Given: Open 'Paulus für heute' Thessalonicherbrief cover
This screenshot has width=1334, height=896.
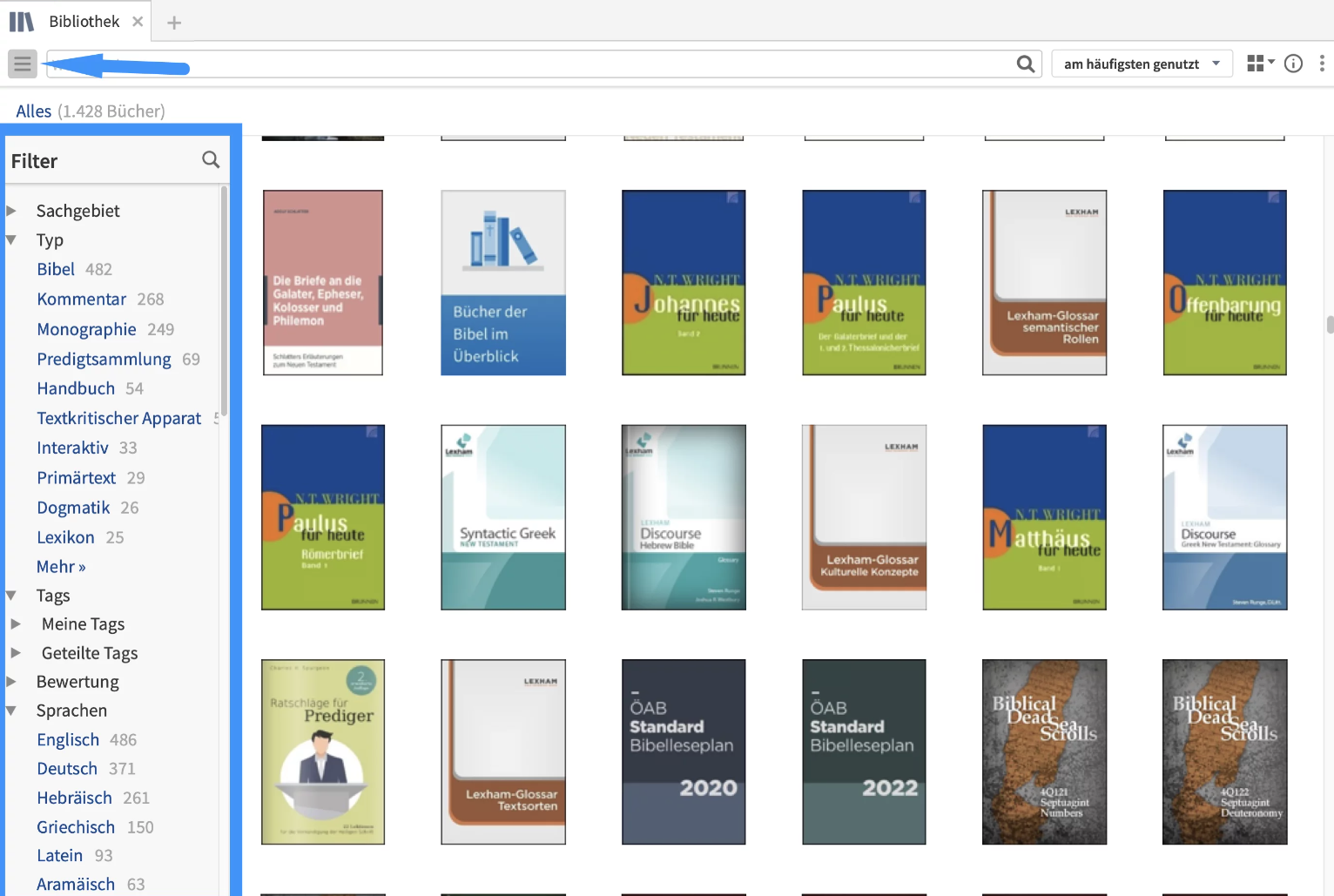Looking at the screenshot, I should click(864, 283).
